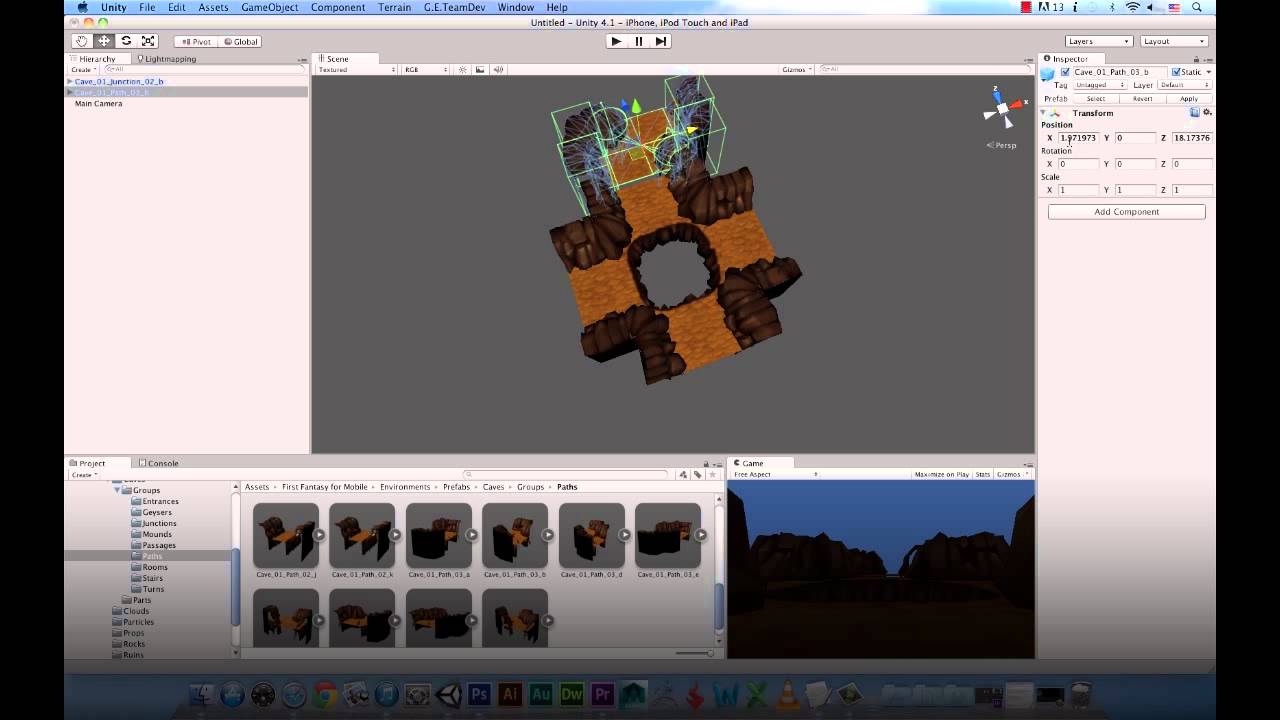Toggle the Pivot handle position button

click(197, 42)
